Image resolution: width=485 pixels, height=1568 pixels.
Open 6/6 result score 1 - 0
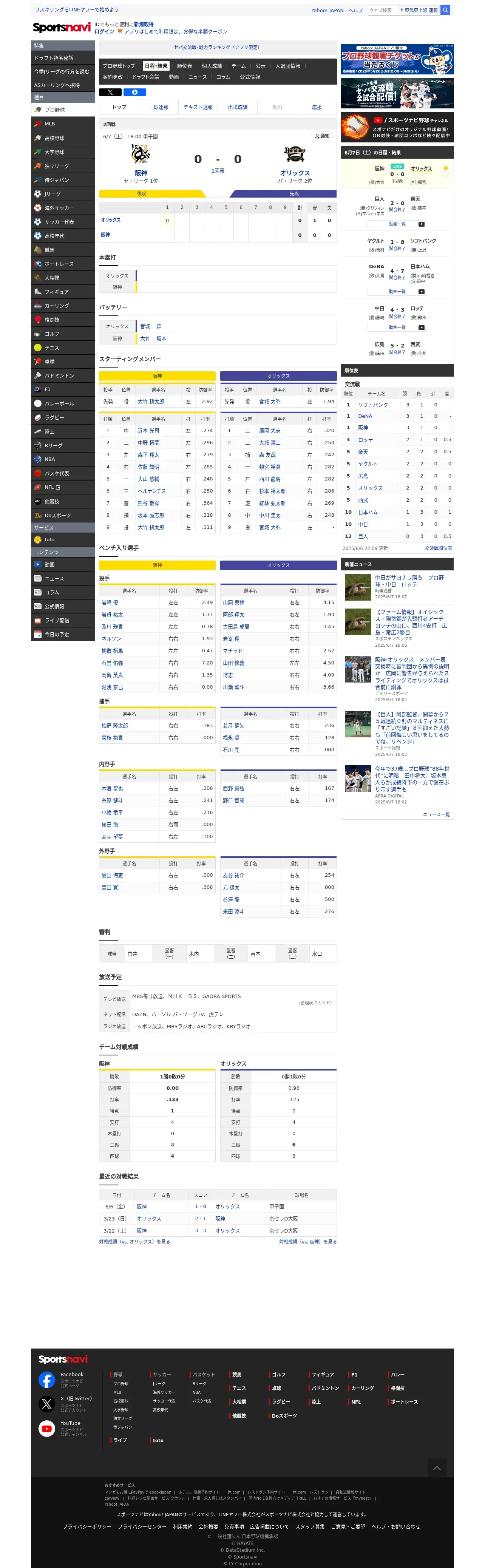pos(200,1207)
